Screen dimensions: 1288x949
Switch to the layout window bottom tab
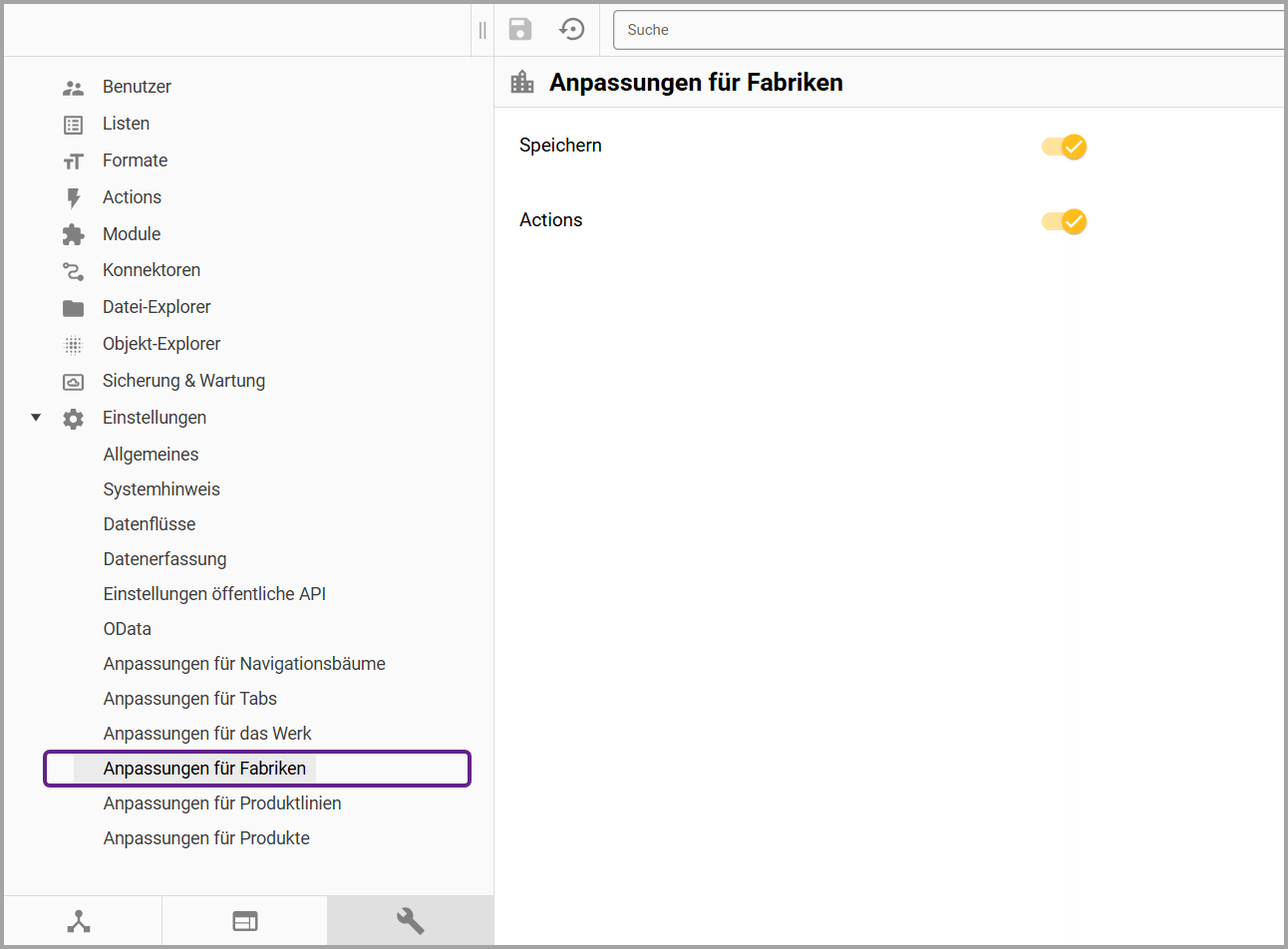tap(244, 921)
